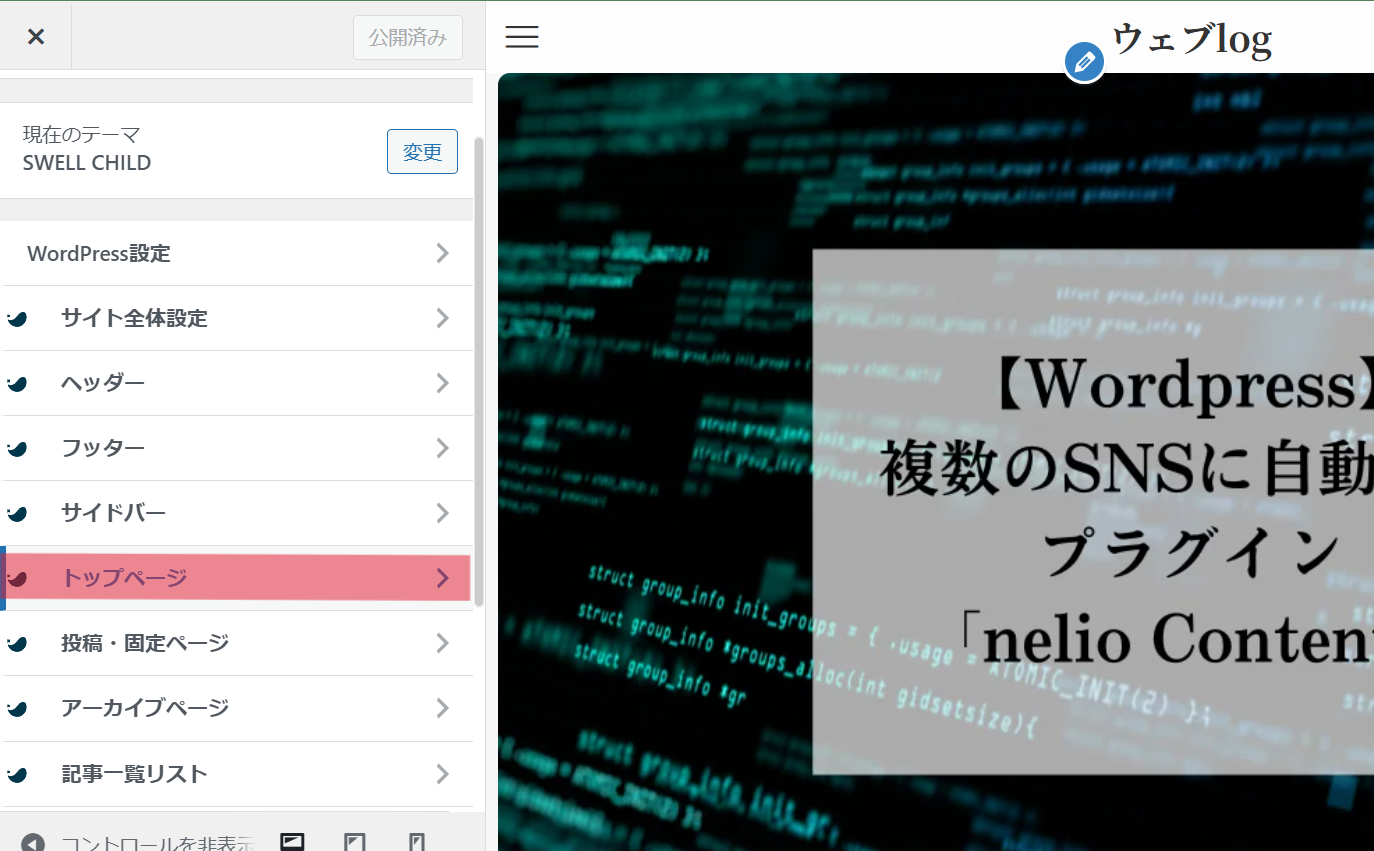1374x851 pixels.
Task: Switch preview to mobile device
Action: [x=418, y=842]
